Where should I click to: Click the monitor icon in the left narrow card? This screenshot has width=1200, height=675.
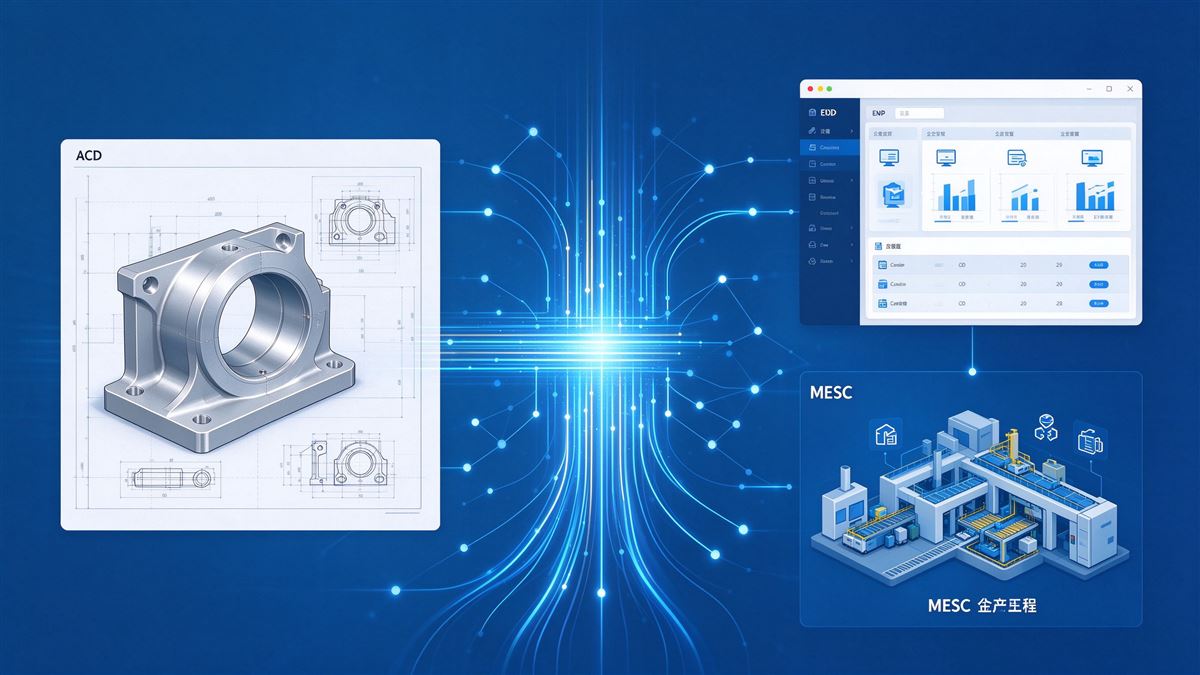(889, 157)
